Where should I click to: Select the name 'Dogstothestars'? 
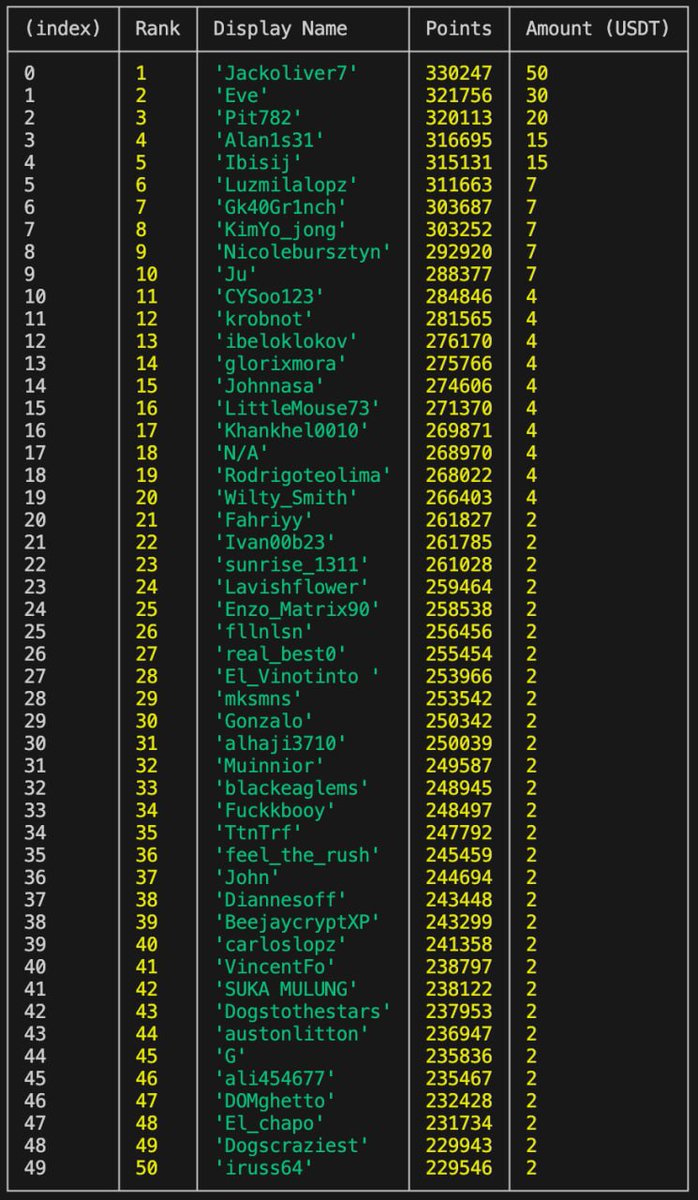coord(302,1011)
